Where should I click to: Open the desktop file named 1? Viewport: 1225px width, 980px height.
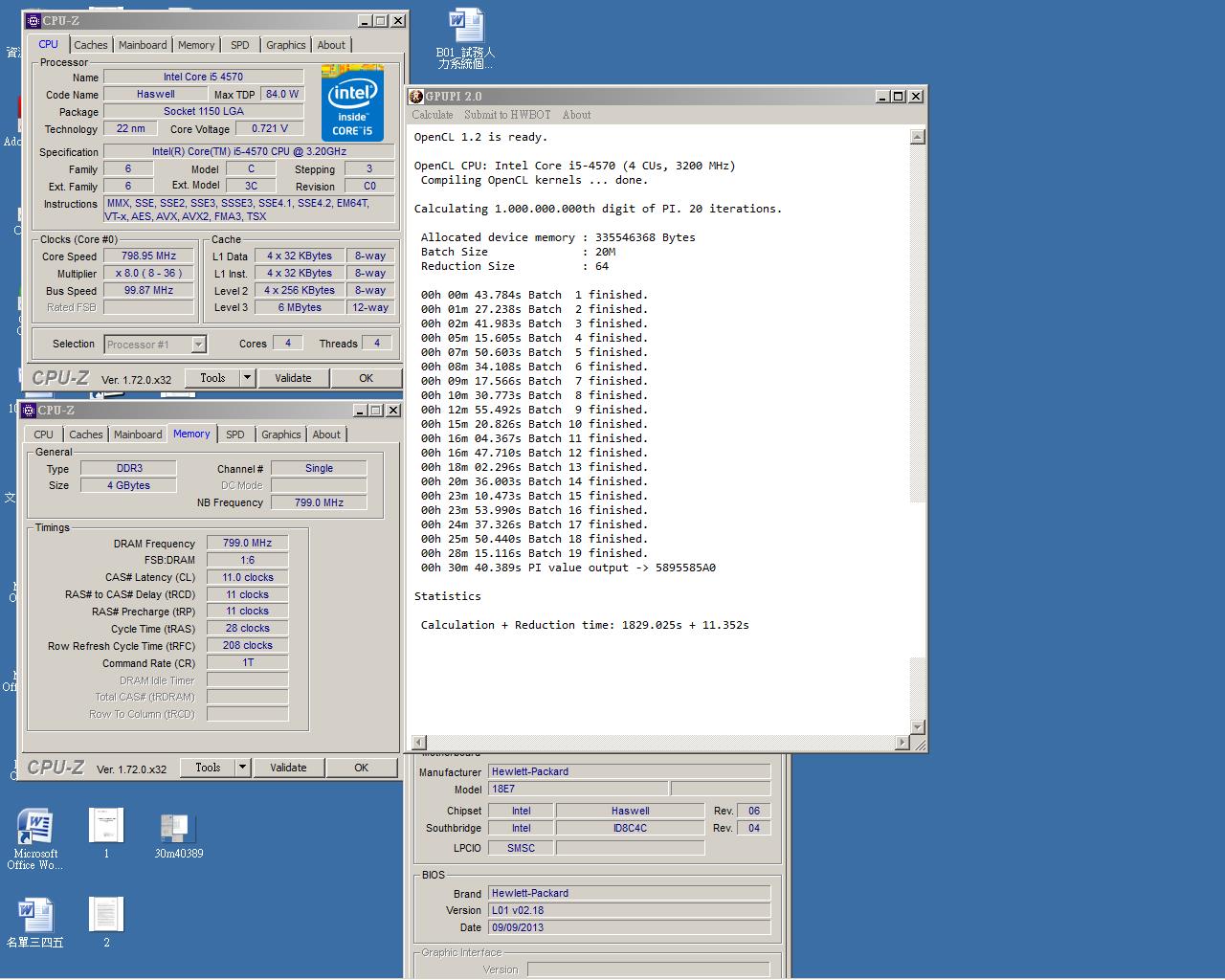pyautogui.click(x=106, y=833)
